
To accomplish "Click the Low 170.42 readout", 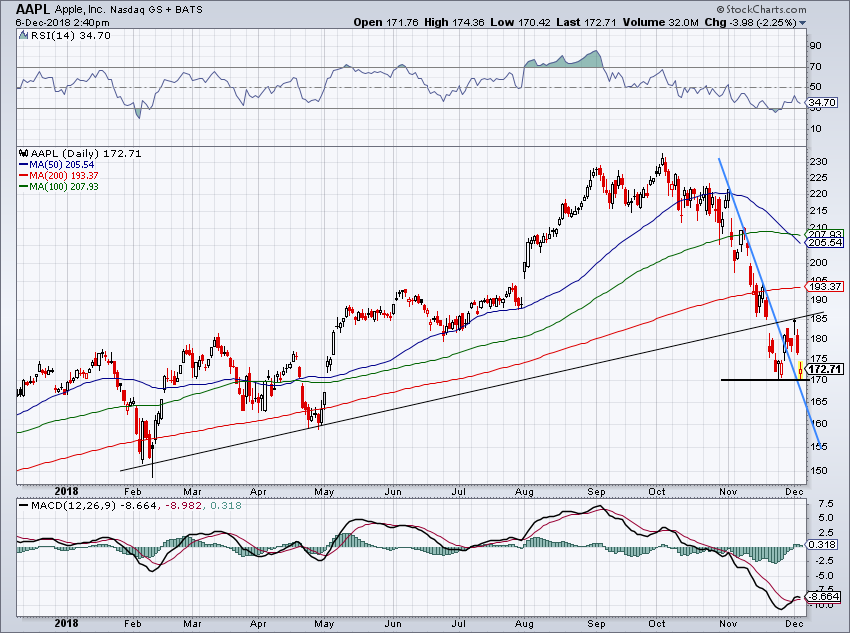I will (520, 22).
